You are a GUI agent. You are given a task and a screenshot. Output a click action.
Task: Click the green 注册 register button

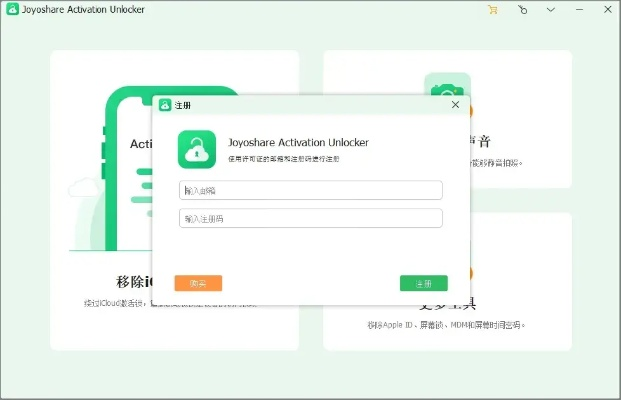click(424, 283)
